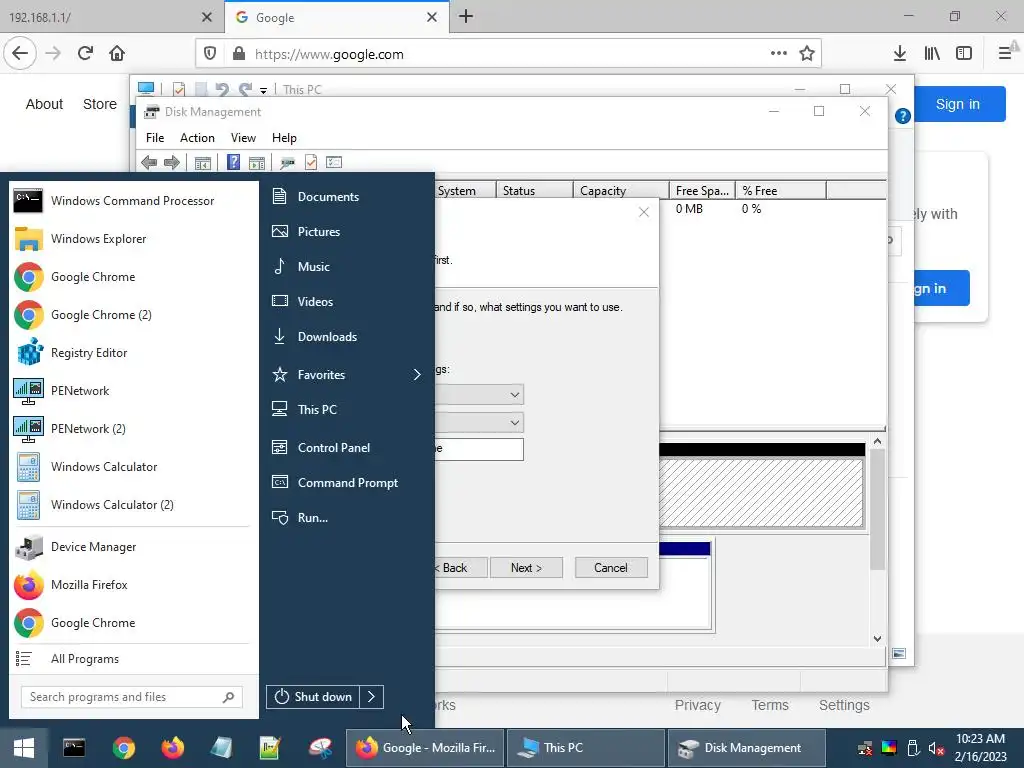Open Google Chrome (2) in Start menu

click(132, 315)
